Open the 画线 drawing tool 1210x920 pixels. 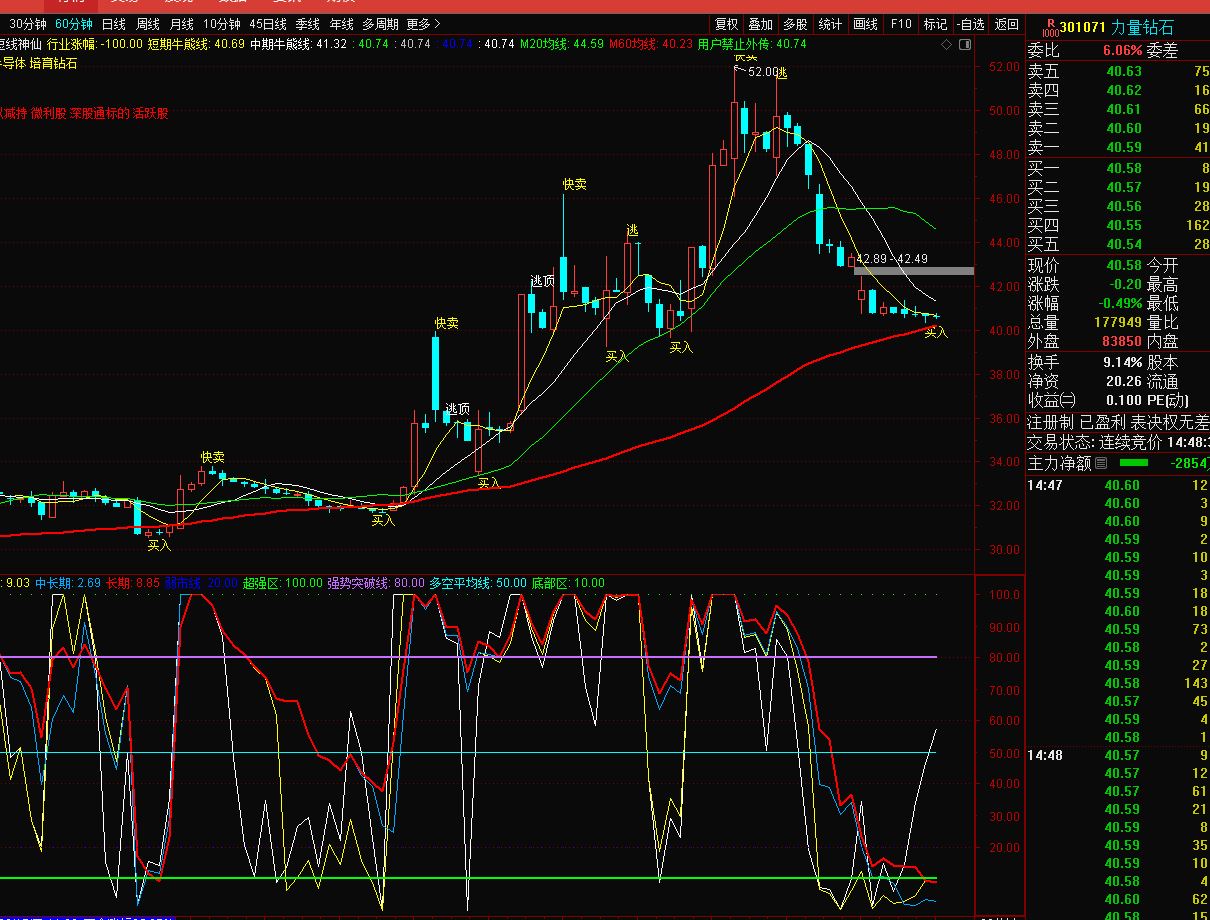coord(865,24)
